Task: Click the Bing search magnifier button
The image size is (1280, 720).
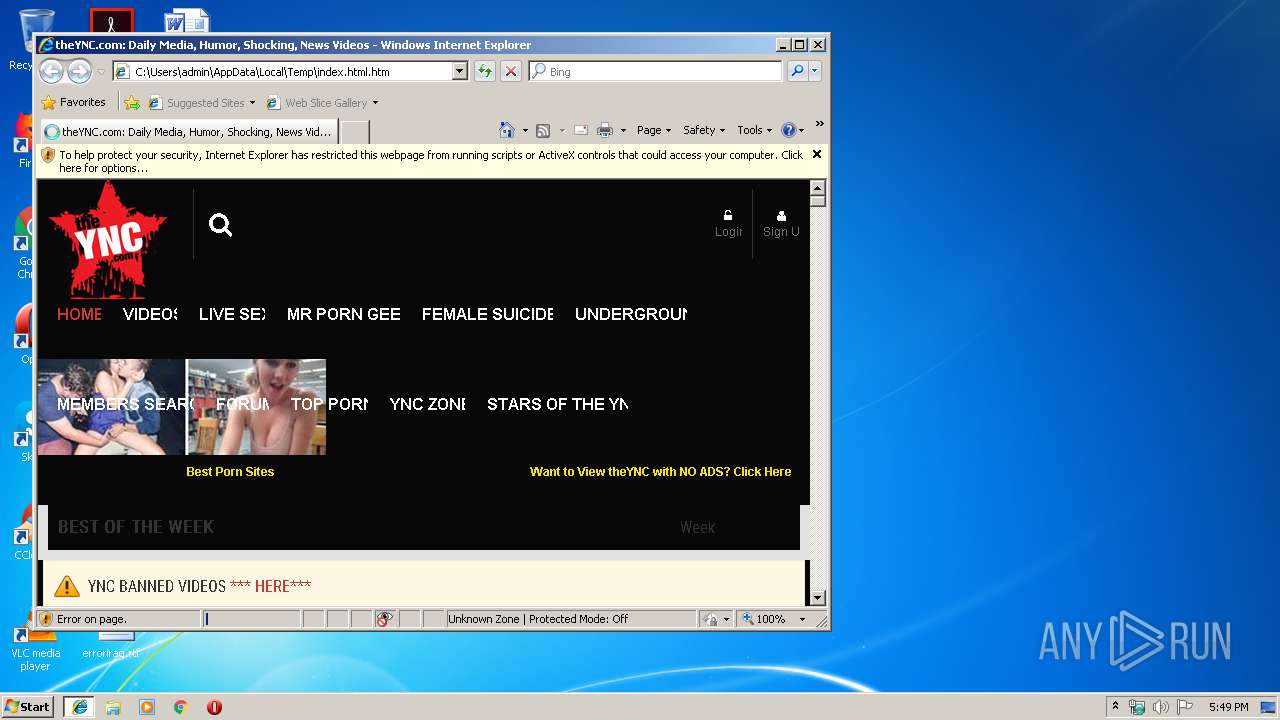Action: click(x=796, y=71)
